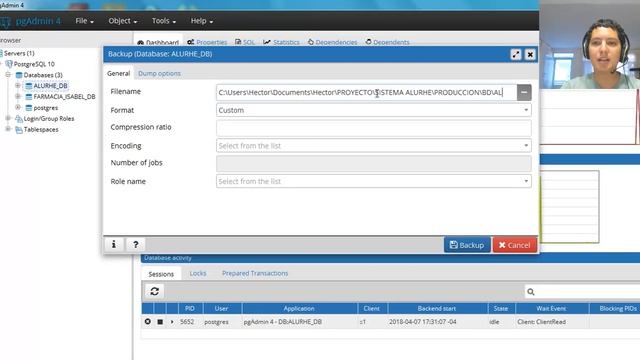Select Servers (1) tree item

click(x=19, y=53)
